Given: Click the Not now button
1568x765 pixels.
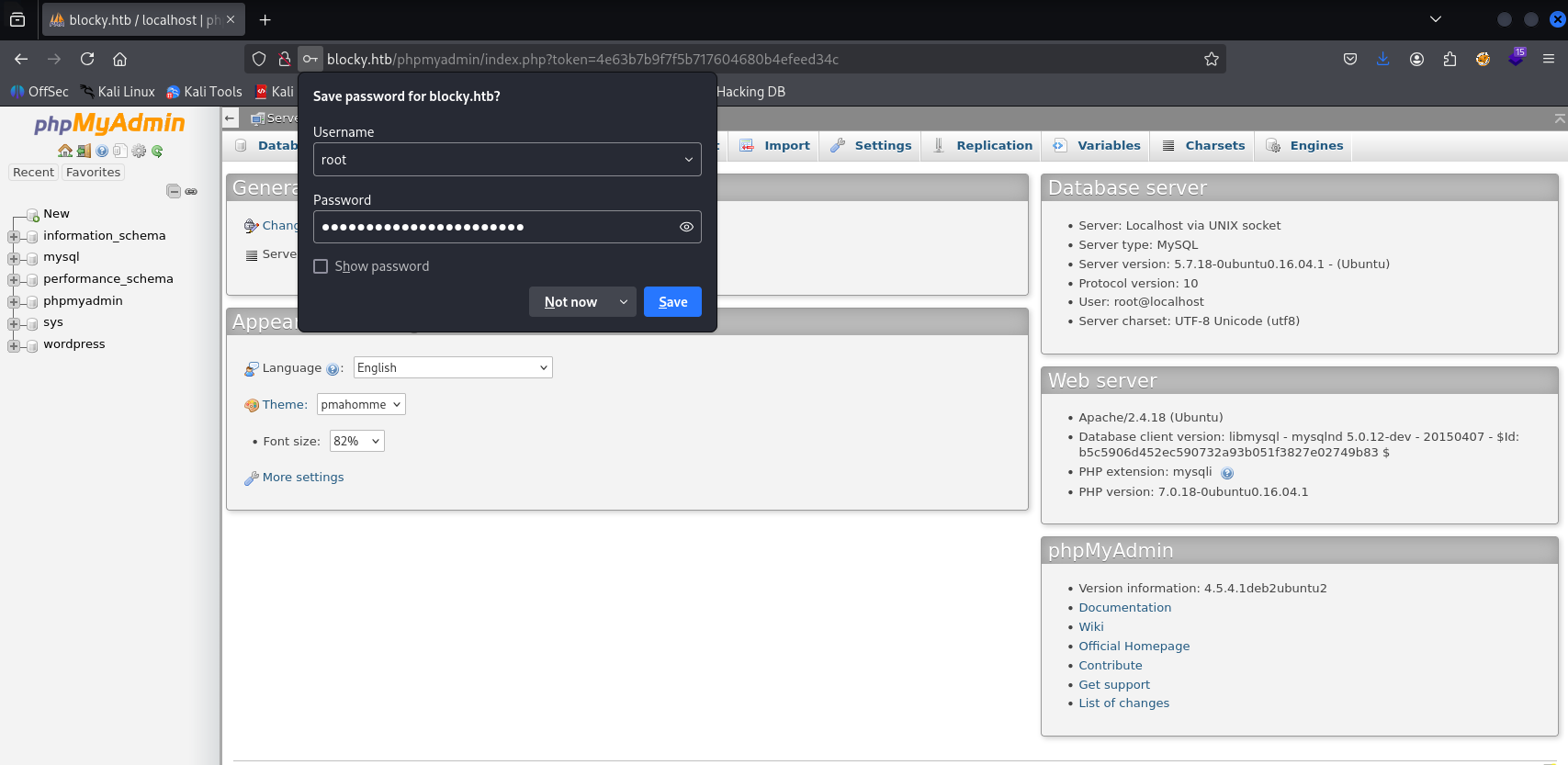Looking at the screenshot, I should pos(570,302).
